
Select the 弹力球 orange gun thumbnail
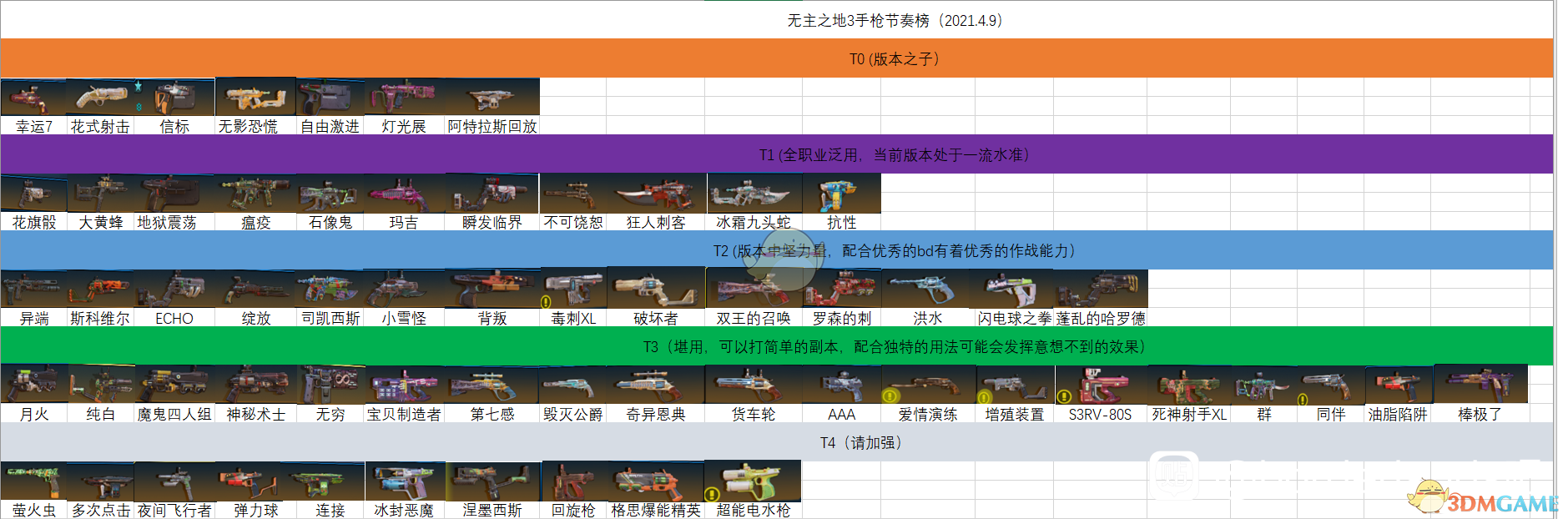pos(255,481)
